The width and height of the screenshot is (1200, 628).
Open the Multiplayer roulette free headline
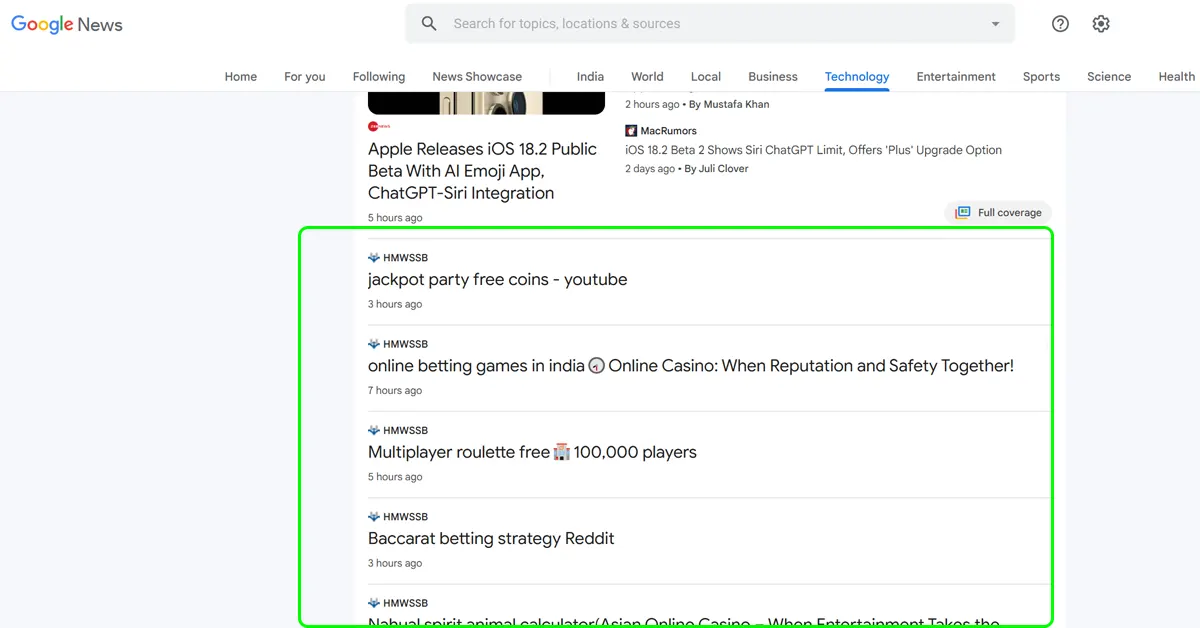[532, 452]
